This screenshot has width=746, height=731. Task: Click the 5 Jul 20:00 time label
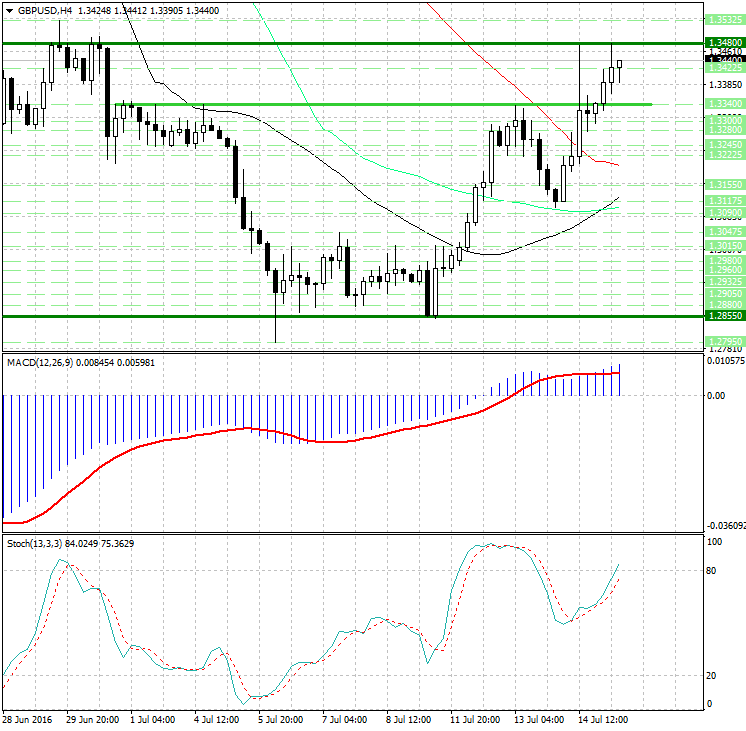tap(280, 719)
